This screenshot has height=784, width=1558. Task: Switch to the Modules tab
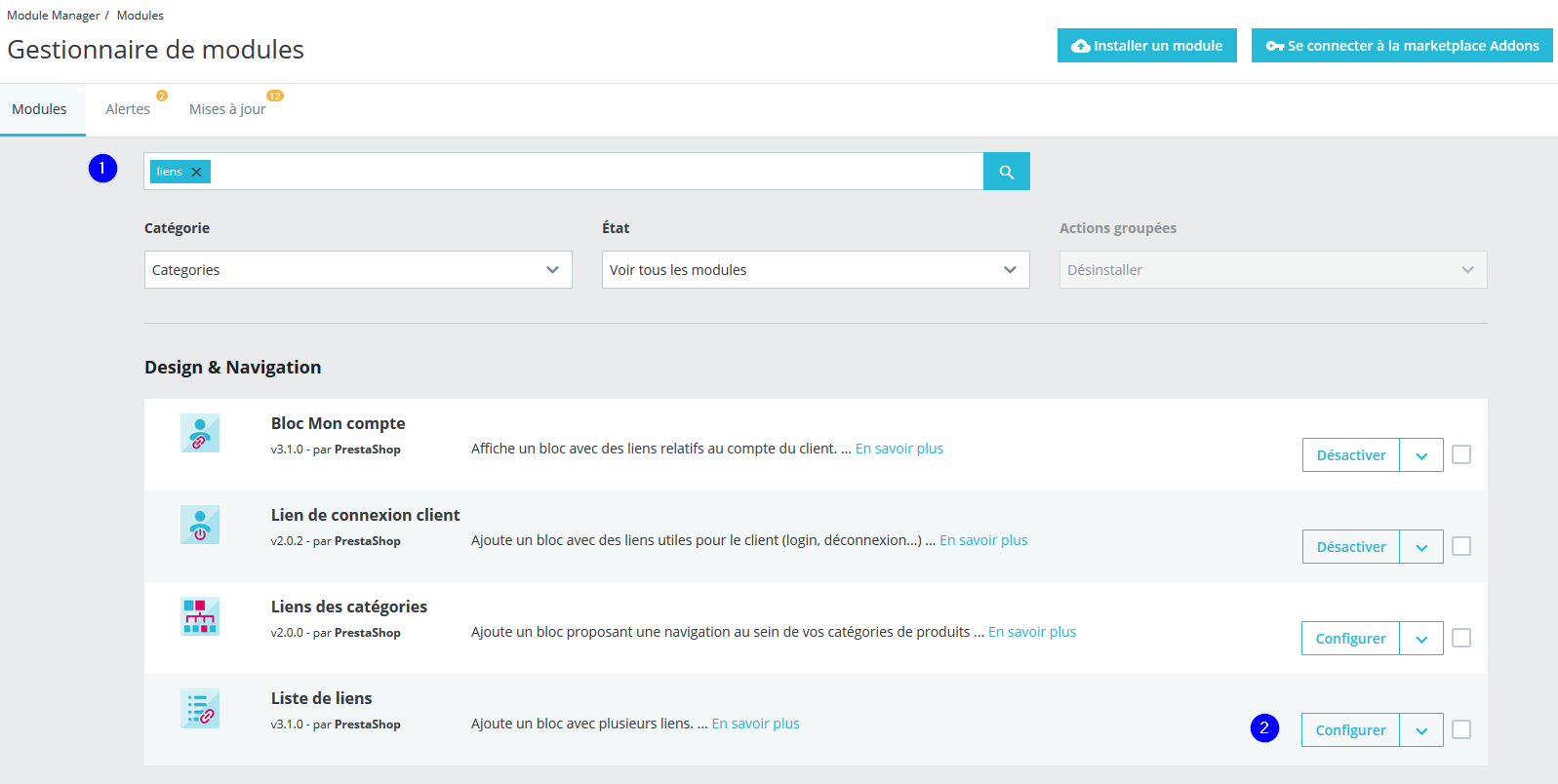click(40, 109)
